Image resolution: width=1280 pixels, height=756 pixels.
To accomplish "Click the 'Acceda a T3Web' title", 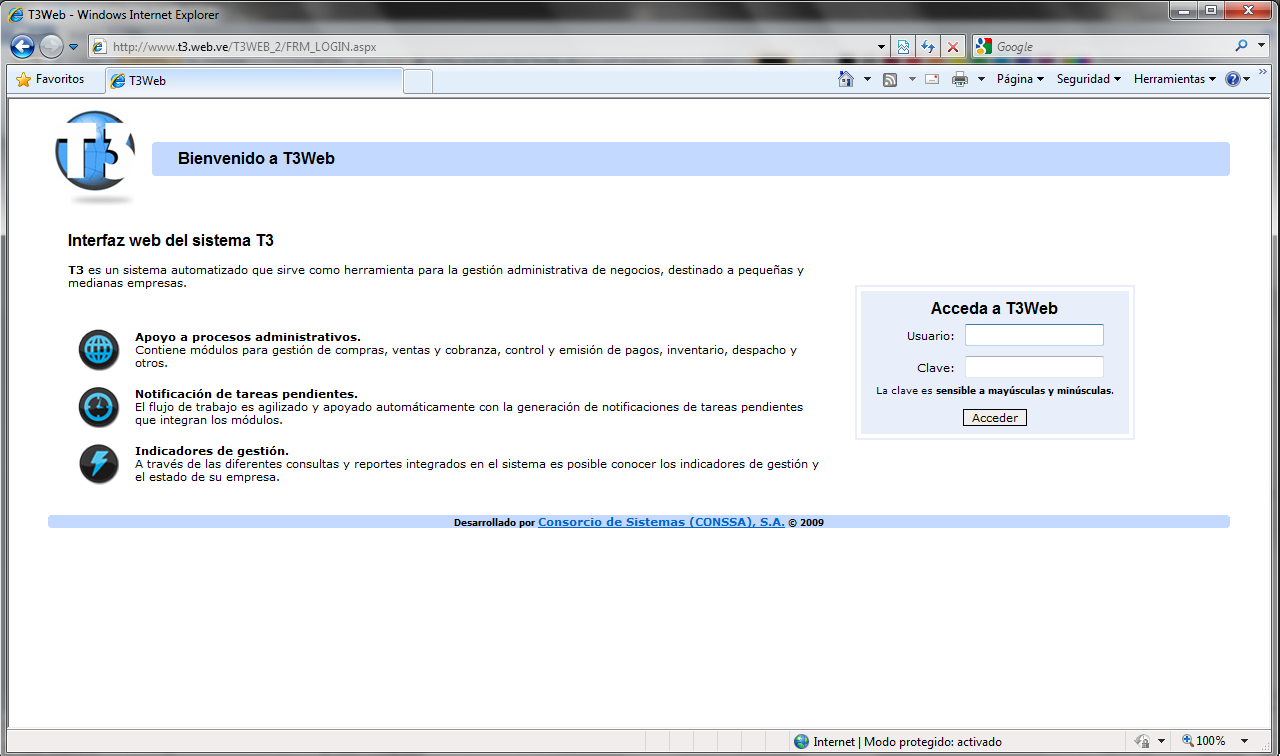I will tap(994, 308).
